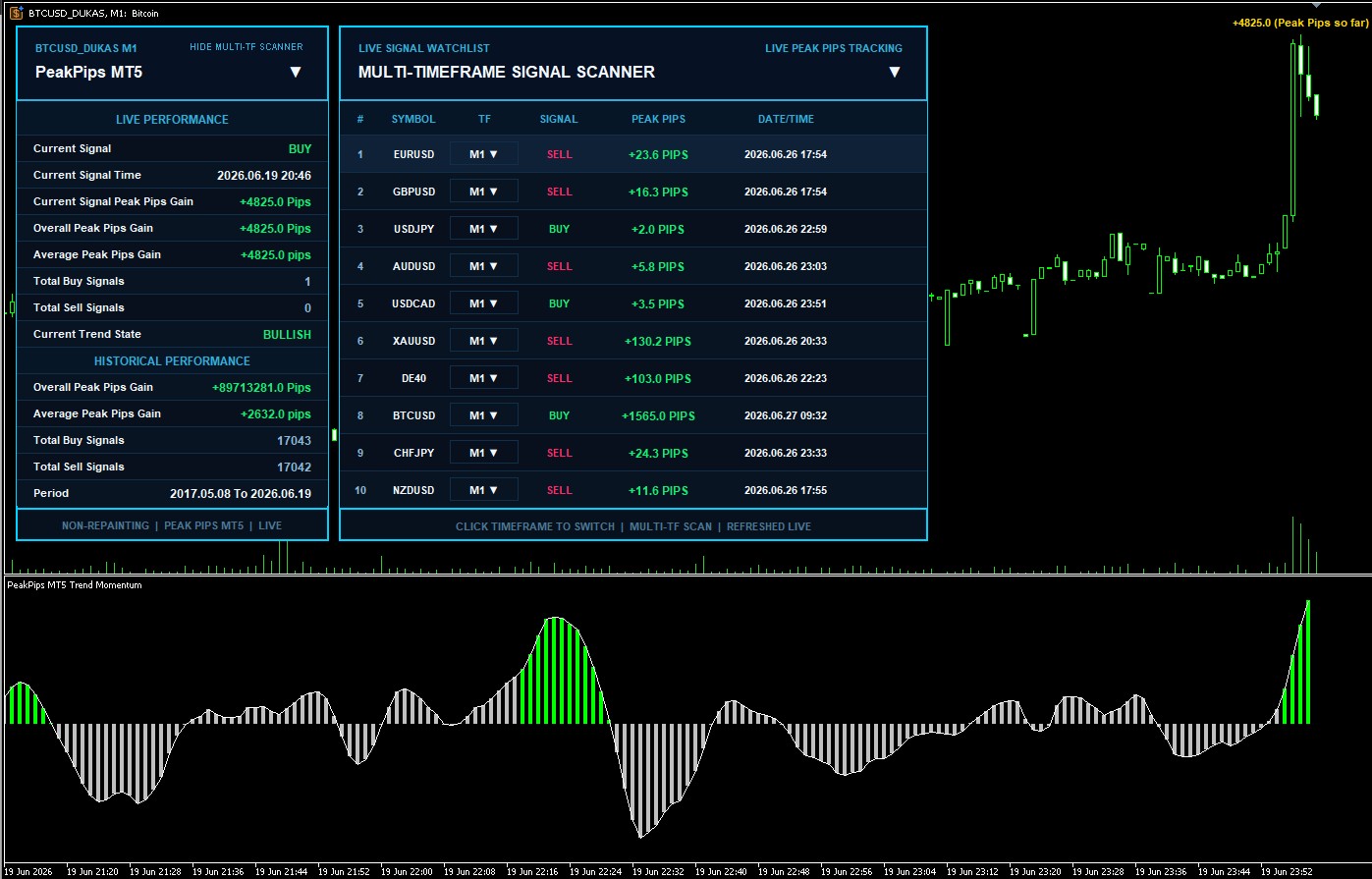
Task: Click the +1565.0 PIPS value for BTCUSD
Action: coord(658,415)
